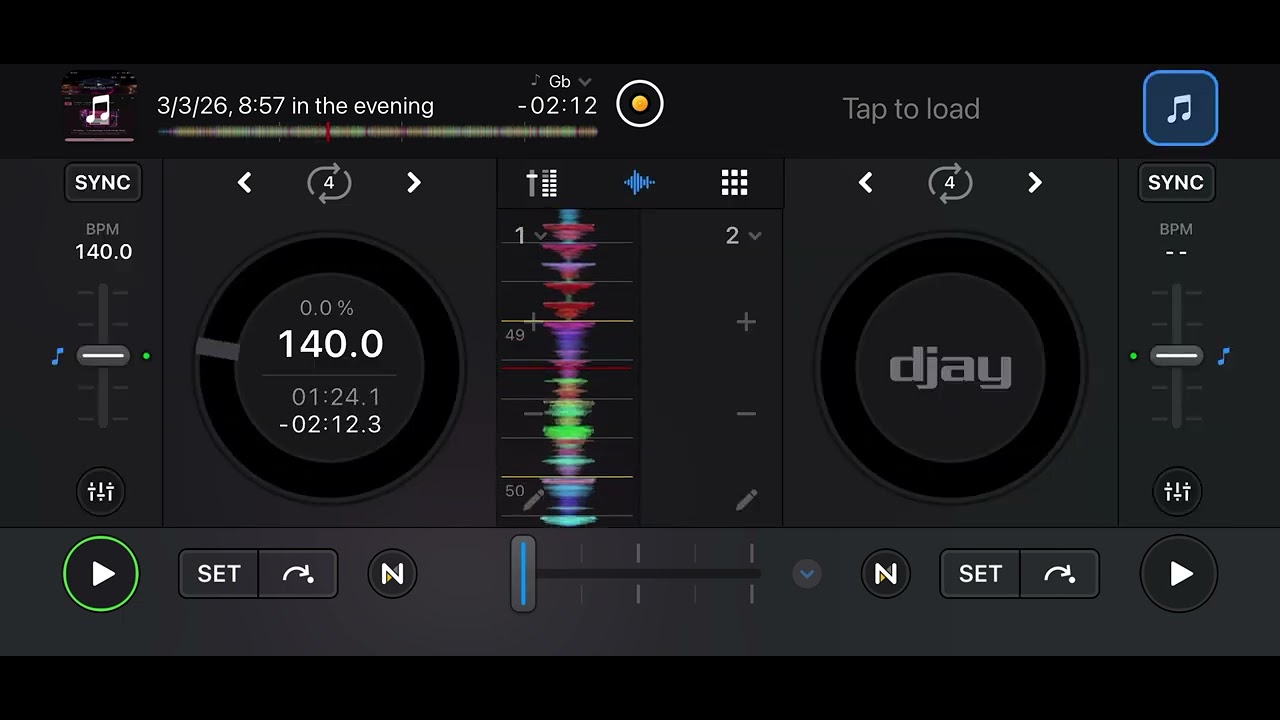Toggle Neural Mix on left deck

pyautogui.click(x=392, y=574)
